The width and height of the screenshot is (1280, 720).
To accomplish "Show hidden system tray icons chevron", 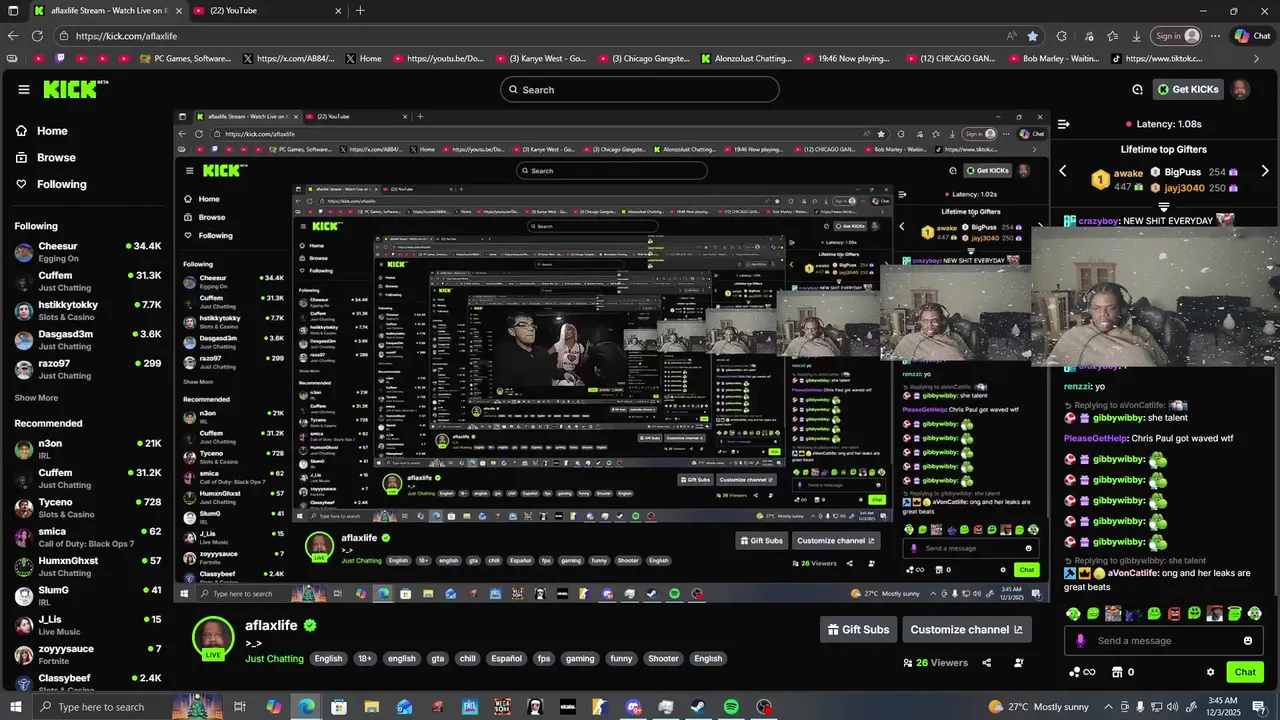I will click(1108, 707).
